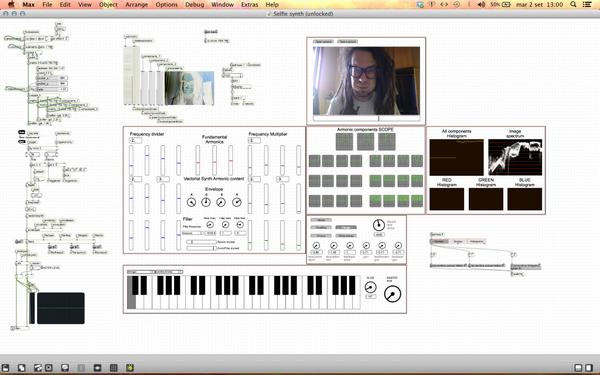Click the first bottom toolbar icon at far left
Image resolution: width=600 pixels, height=375 pixels.
5,368
